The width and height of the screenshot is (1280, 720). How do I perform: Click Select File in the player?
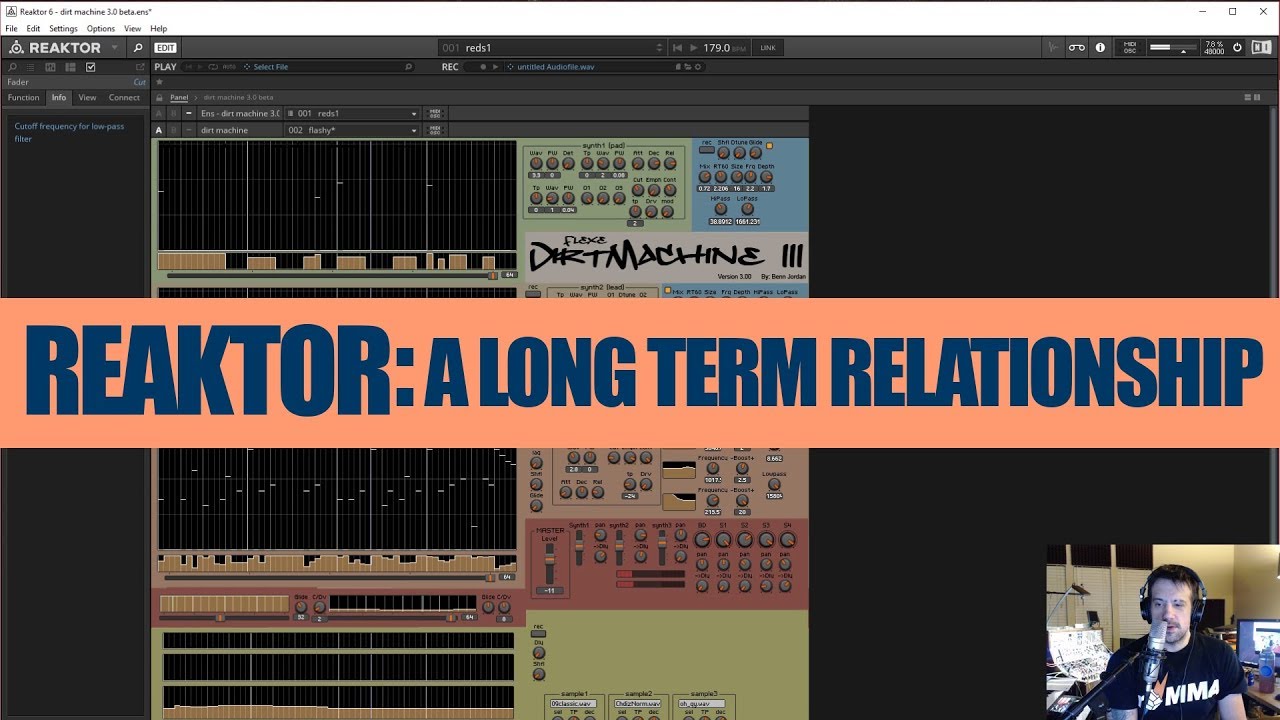point(270,67)
